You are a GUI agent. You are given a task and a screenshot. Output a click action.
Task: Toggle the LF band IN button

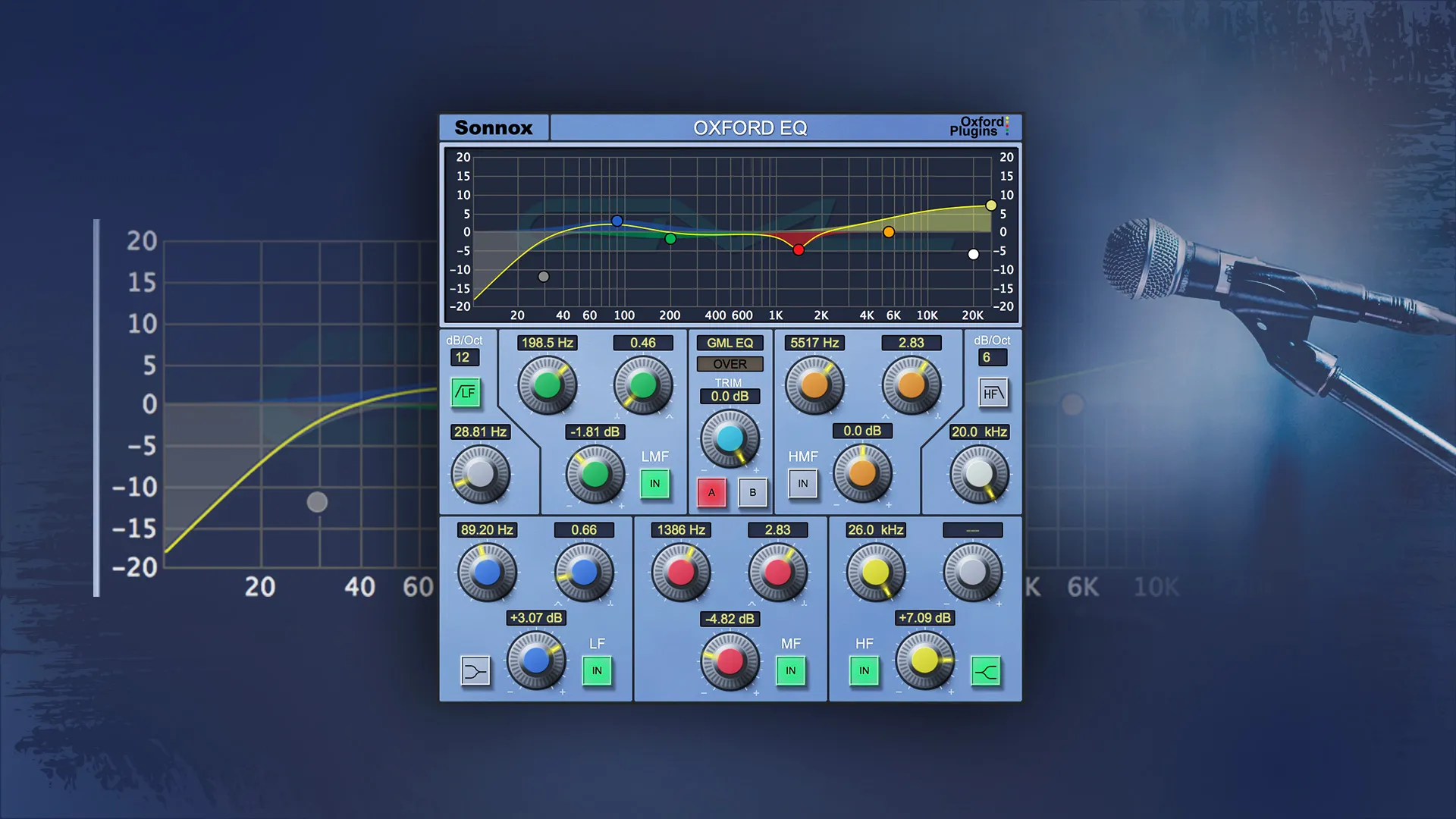point(597,671)
